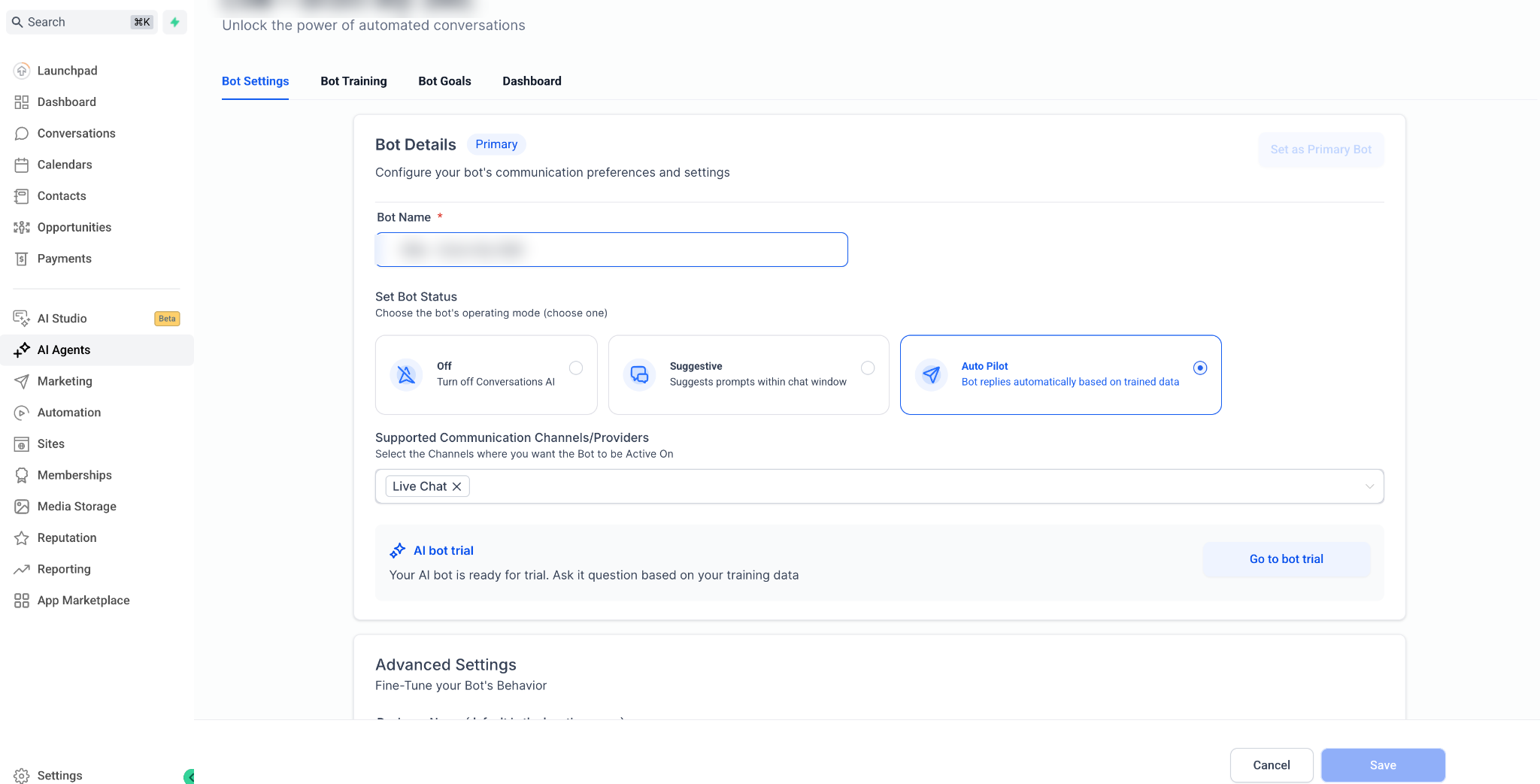Click 'Bot replies automatically based on trained data'

pyautogui.click(x=1070, y=382)
